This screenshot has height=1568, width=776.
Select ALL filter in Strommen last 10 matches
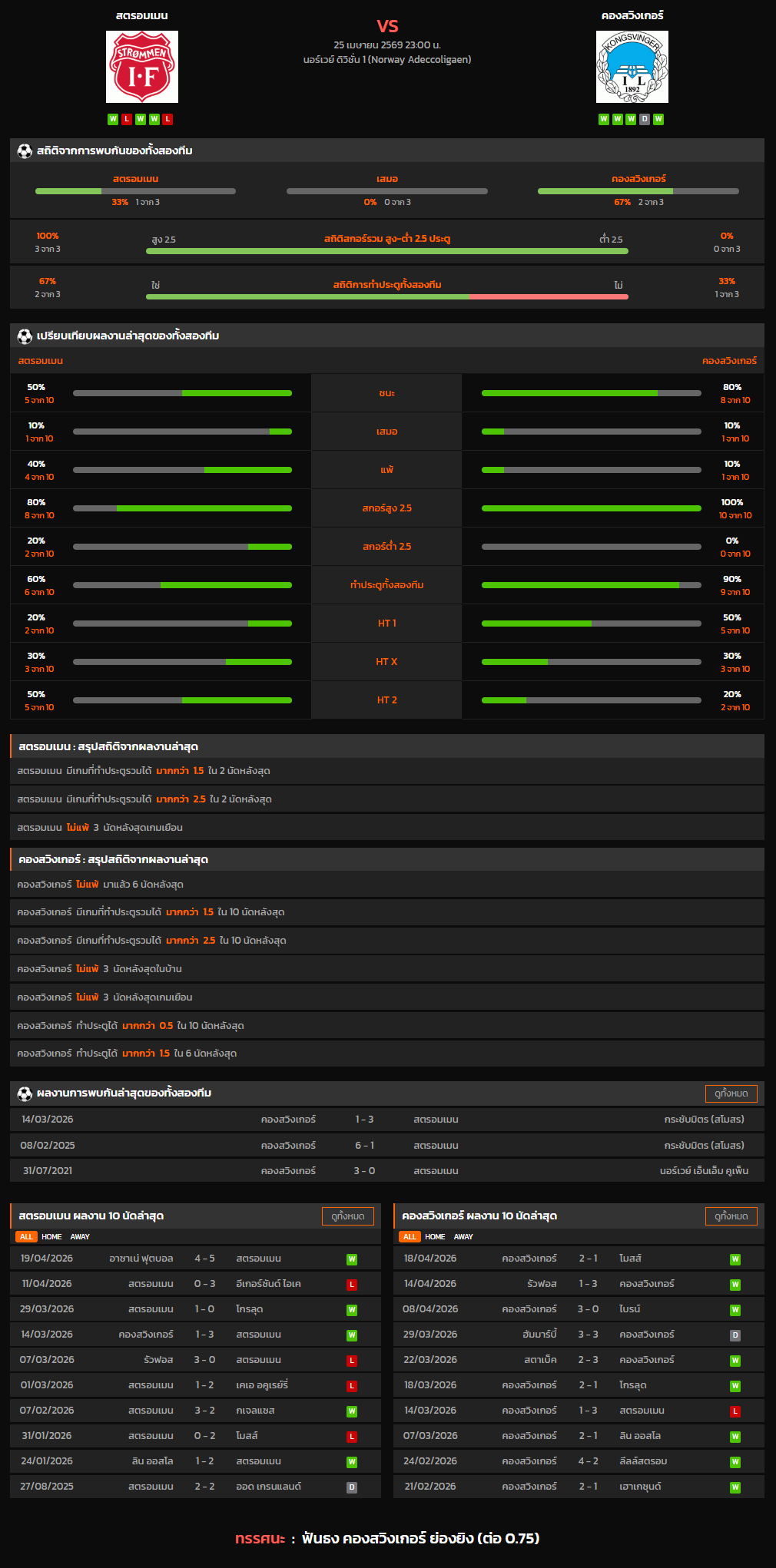26,1237
